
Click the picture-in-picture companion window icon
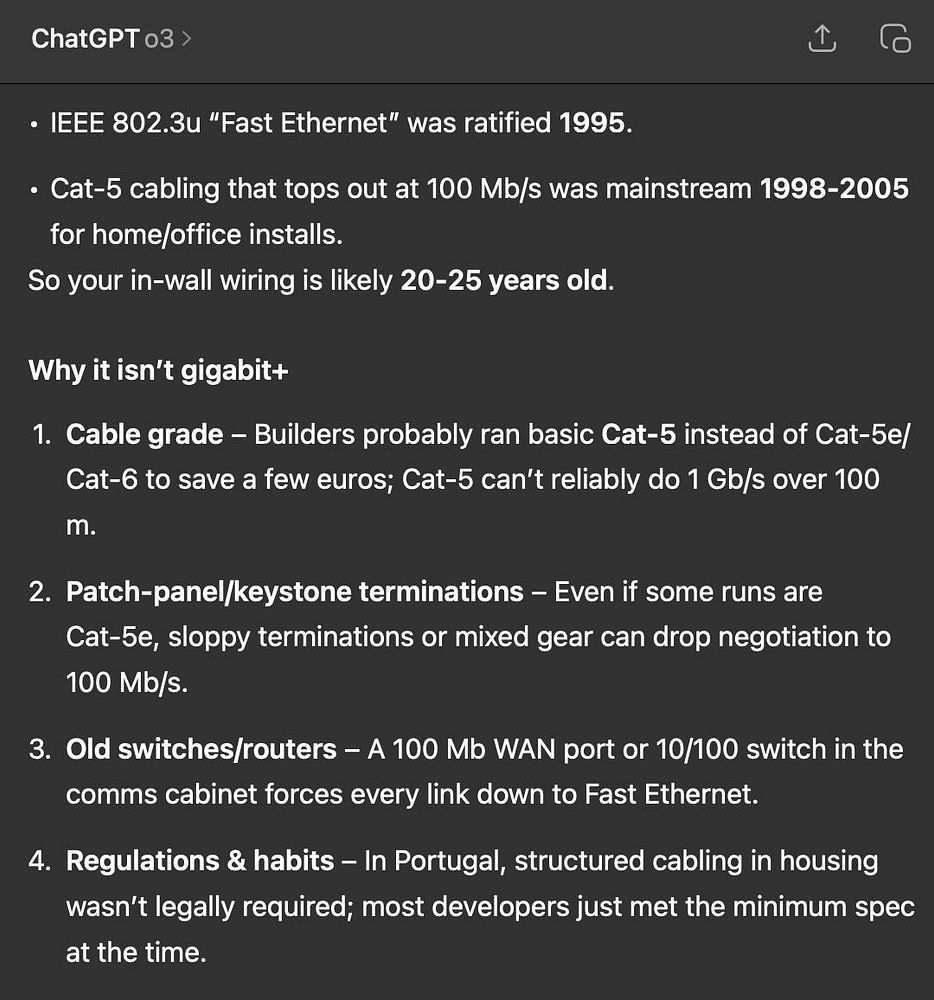point(895,39)
